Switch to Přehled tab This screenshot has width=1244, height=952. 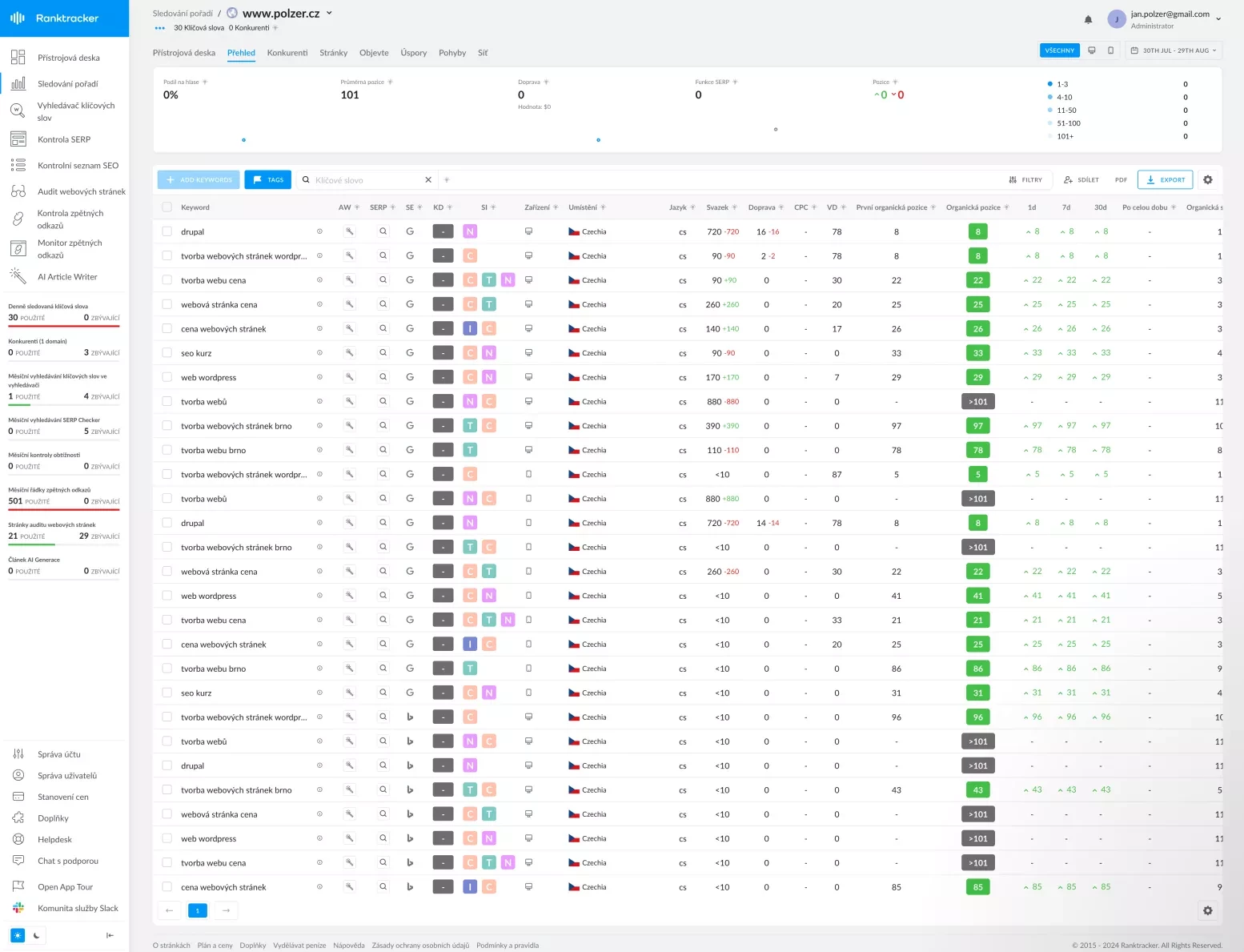241,53
